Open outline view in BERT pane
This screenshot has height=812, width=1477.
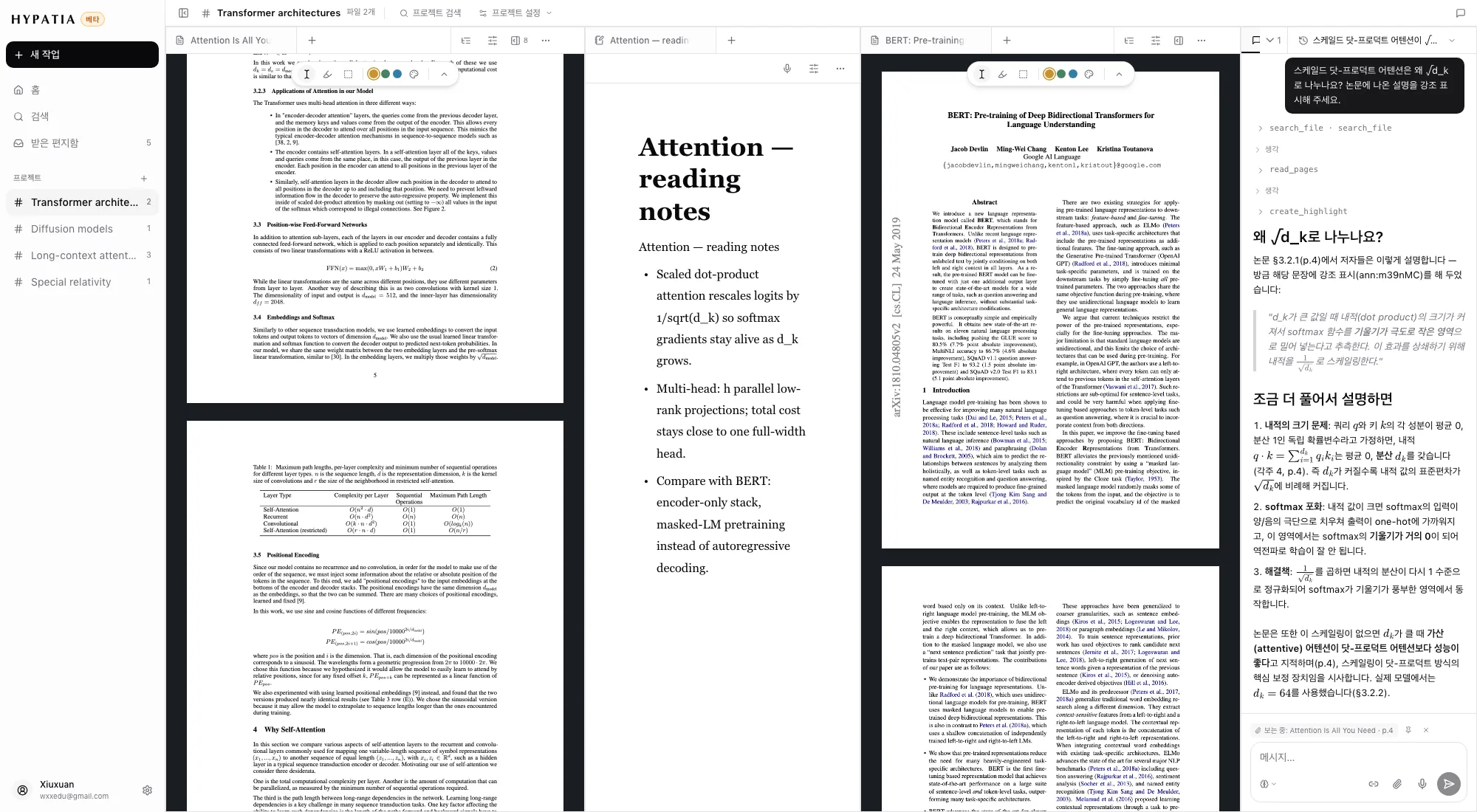[x=1129, y=41]
